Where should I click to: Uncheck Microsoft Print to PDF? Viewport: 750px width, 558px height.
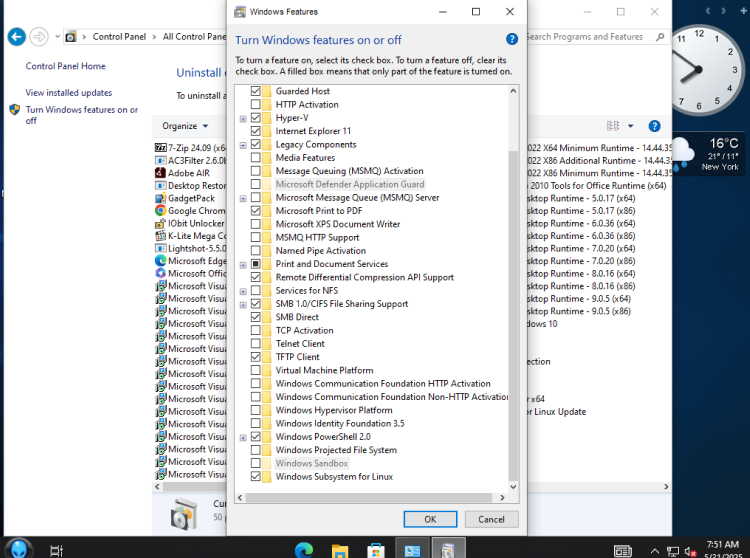pos(255,210)
